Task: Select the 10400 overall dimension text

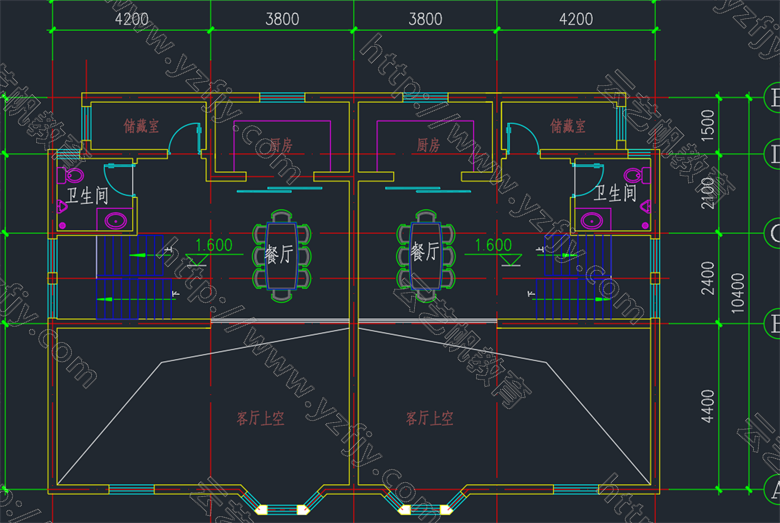Action: point(738,294)
